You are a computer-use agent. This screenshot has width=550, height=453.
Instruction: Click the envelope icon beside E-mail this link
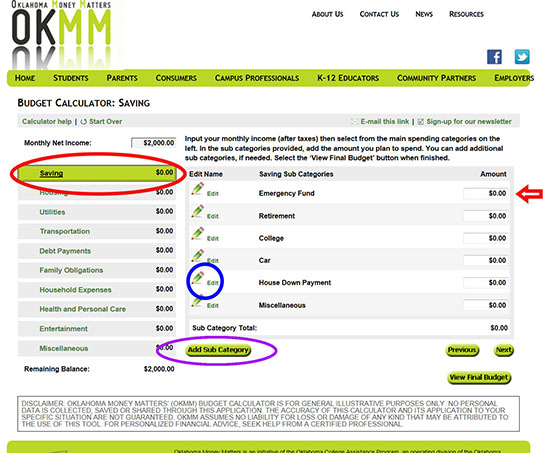click(x=355, y=122)
